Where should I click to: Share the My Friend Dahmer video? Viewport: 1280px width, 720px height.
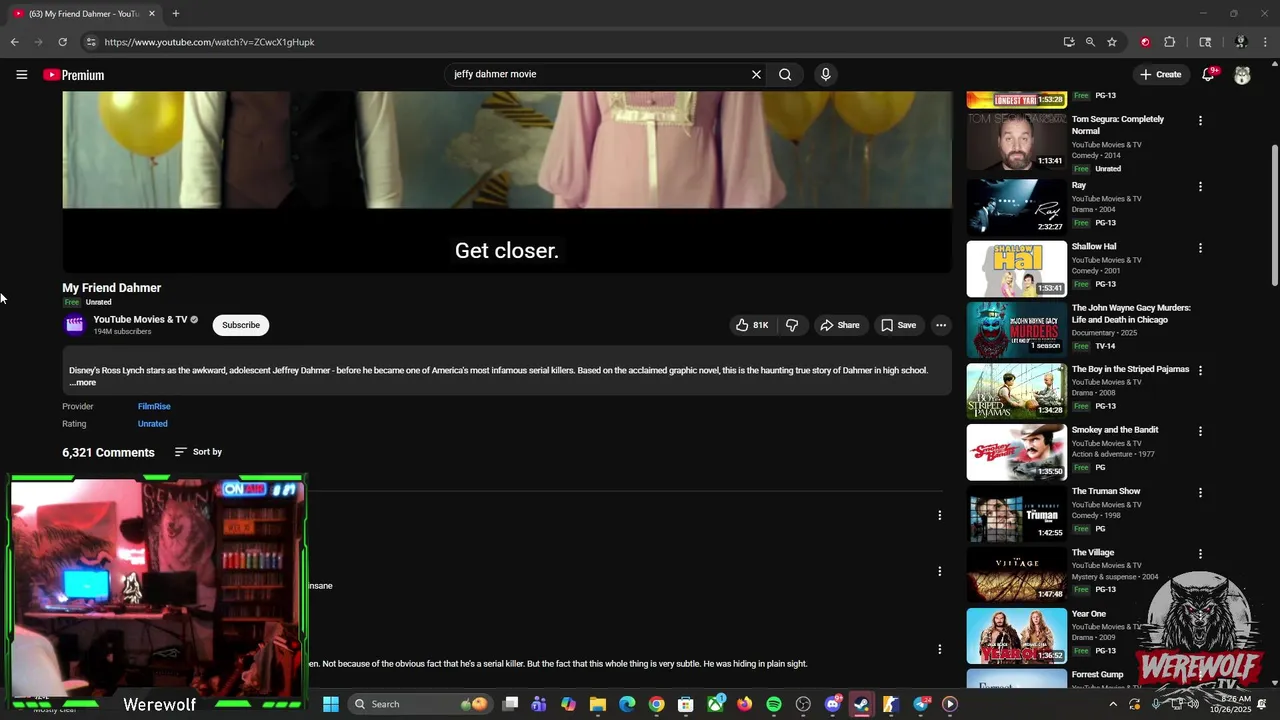[x=839, y=325]
